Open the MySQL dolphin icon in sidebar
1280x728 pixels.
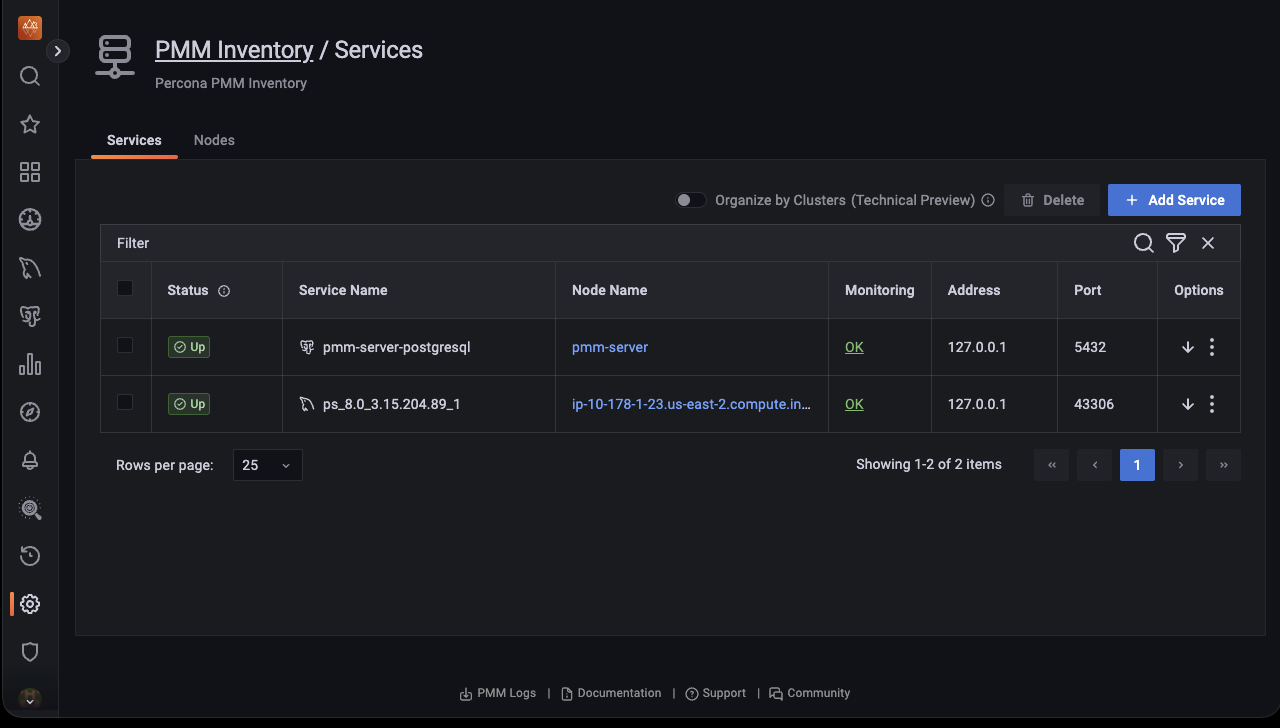(x=30, y=268)
